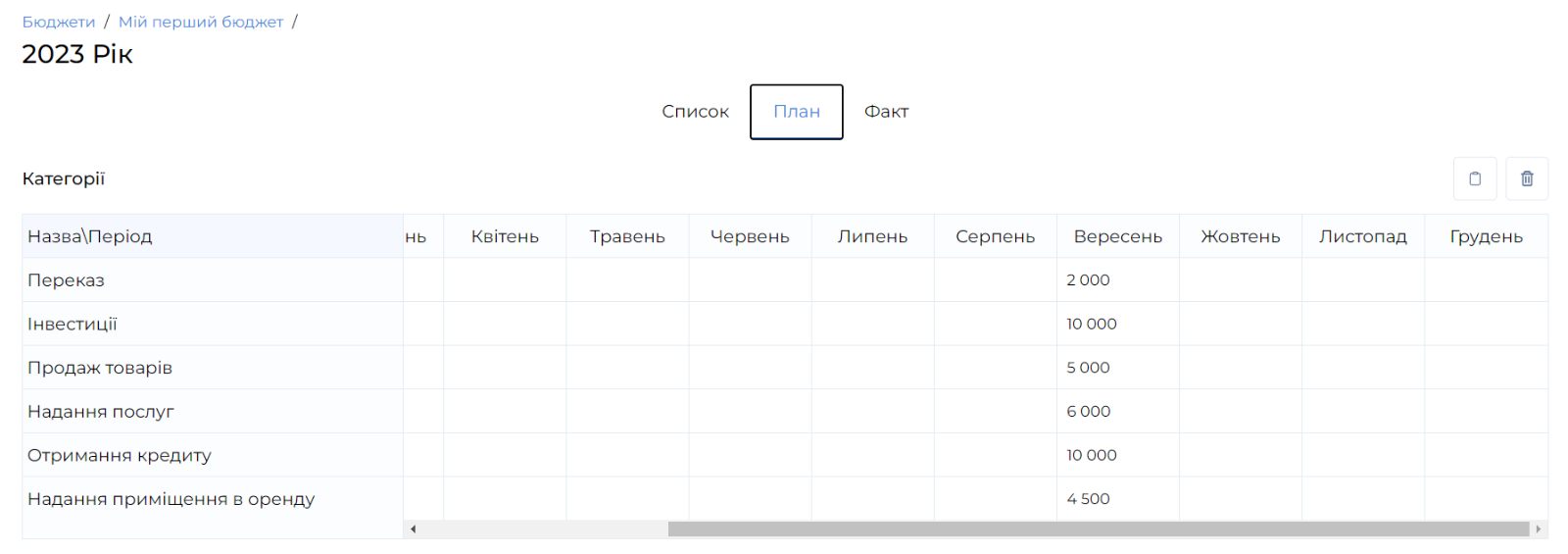This screenshot has height=554, width=1568.
Task: Select Продаж товарів Вересень cell 5 000
Action: (1117, 368)
